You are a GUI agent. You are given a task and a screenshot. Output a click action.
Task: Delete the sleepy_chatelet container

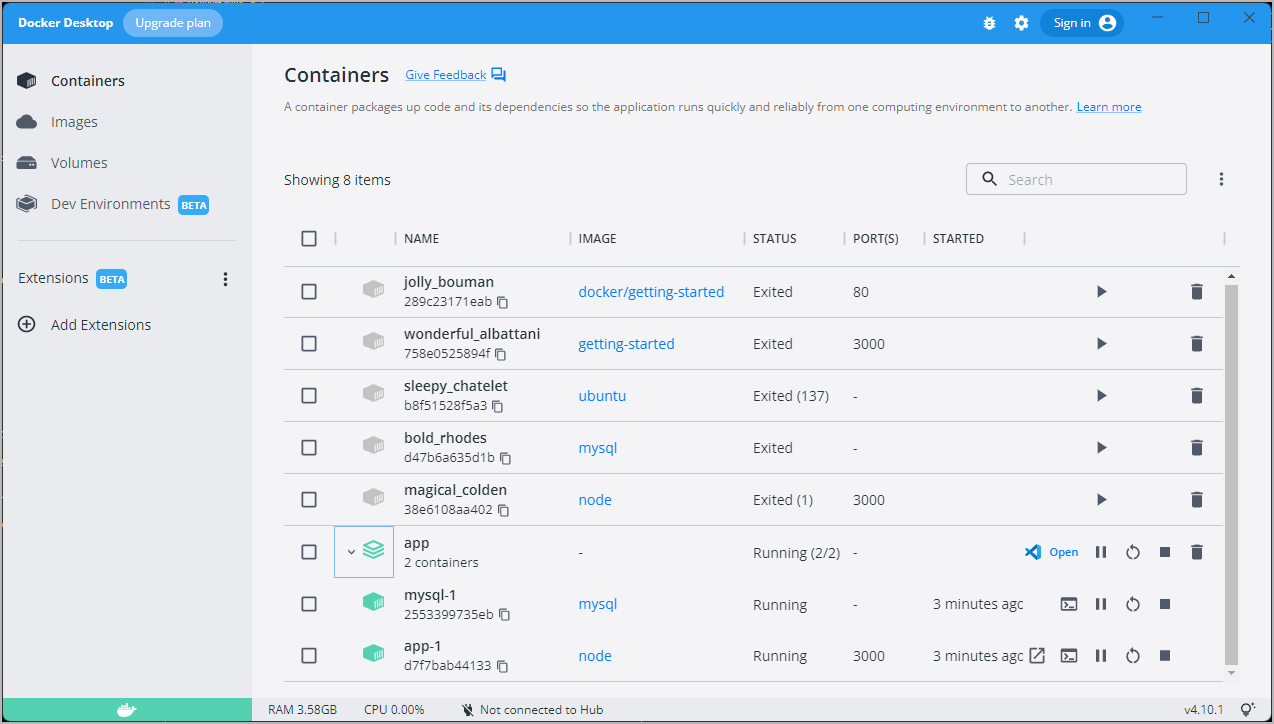(1197, 396)
